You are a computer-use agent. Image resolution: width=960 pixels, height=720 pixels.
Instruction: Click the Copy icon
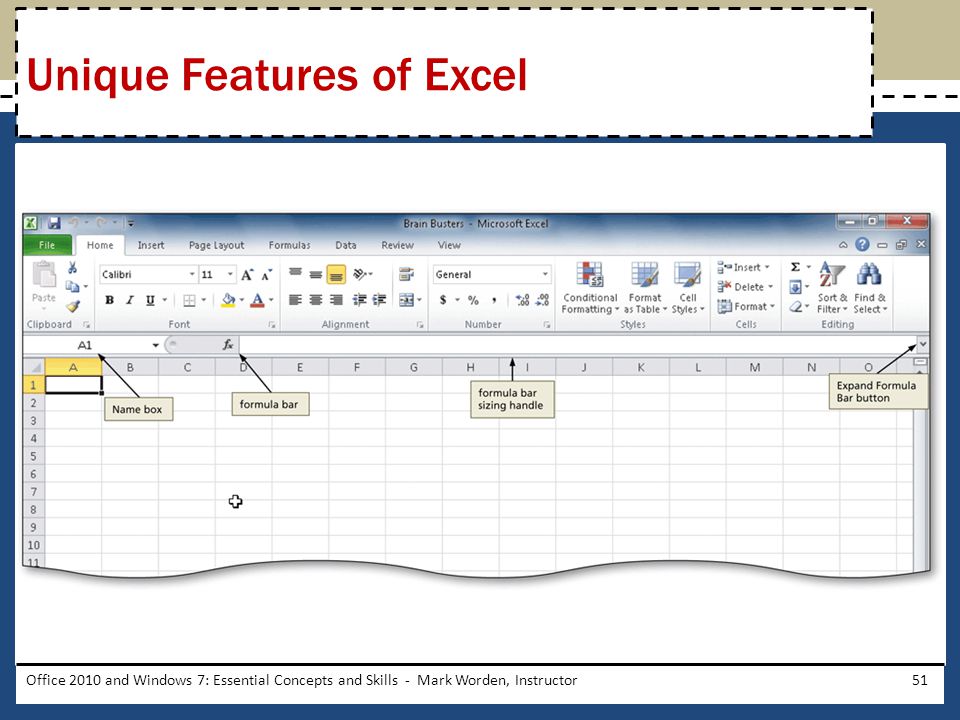click(x=72, y=286)
